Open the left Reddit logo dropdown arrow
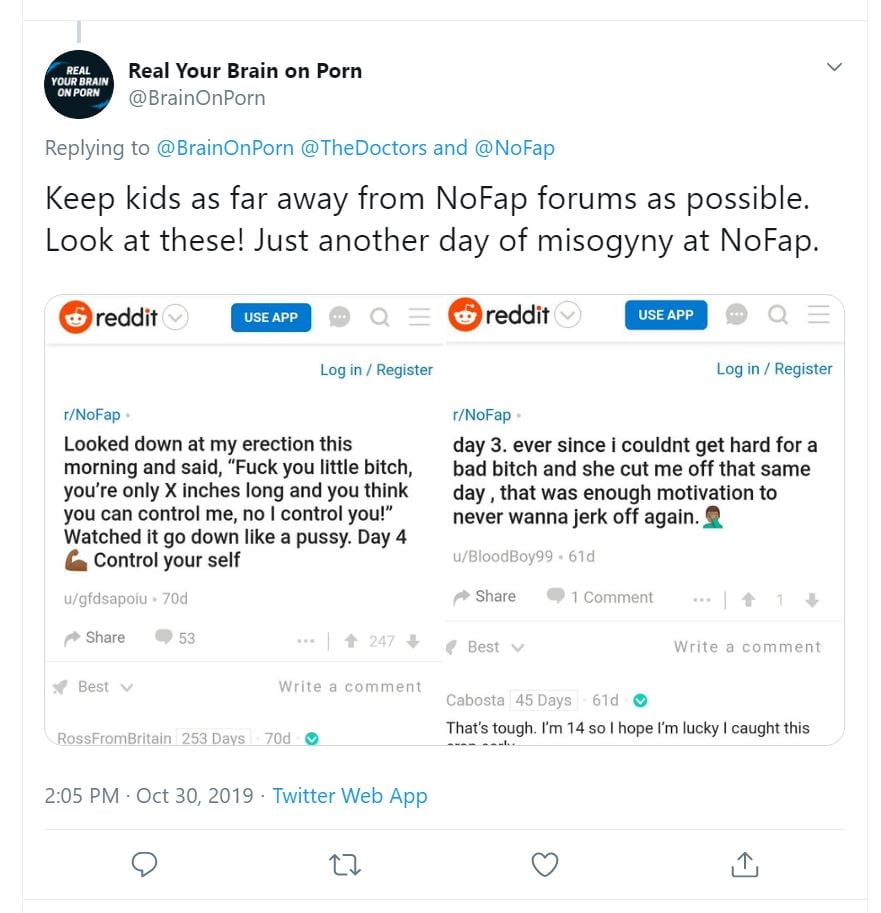881x913 pixels. [x=175, y=318]
